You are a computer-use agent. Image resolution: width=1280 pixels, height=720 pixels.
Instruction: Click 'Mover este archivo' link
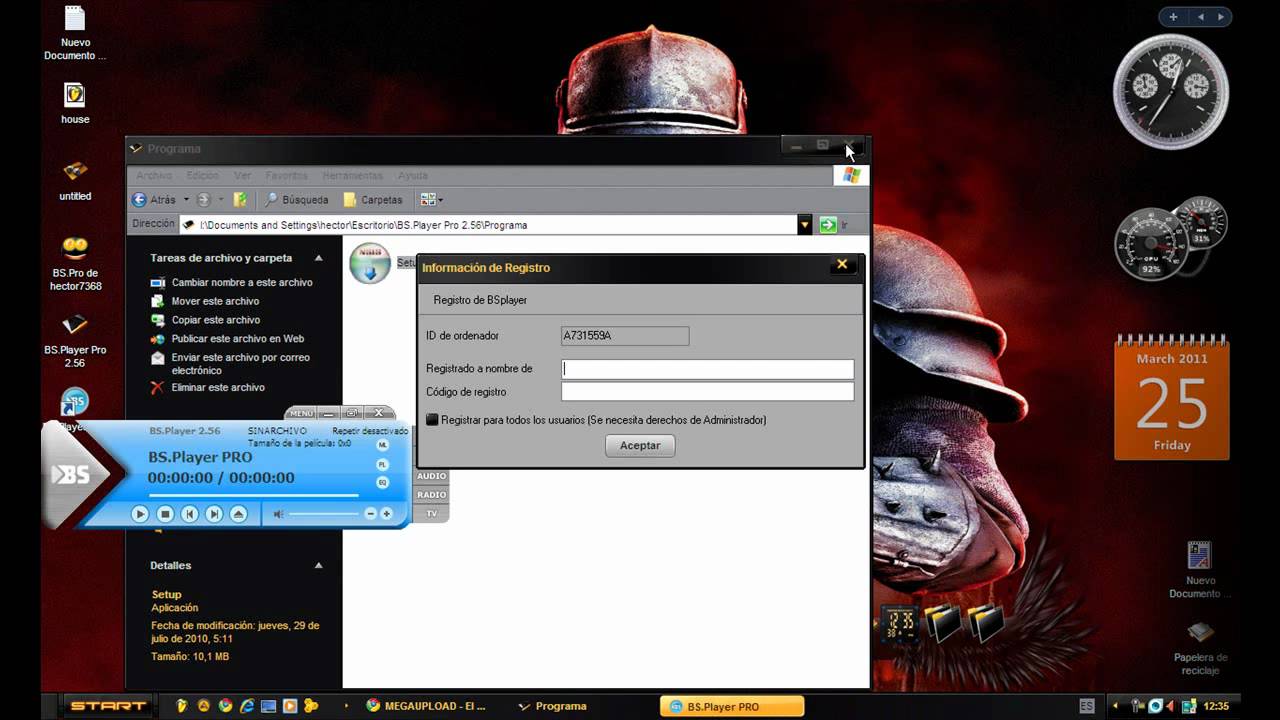coord(205,301)
